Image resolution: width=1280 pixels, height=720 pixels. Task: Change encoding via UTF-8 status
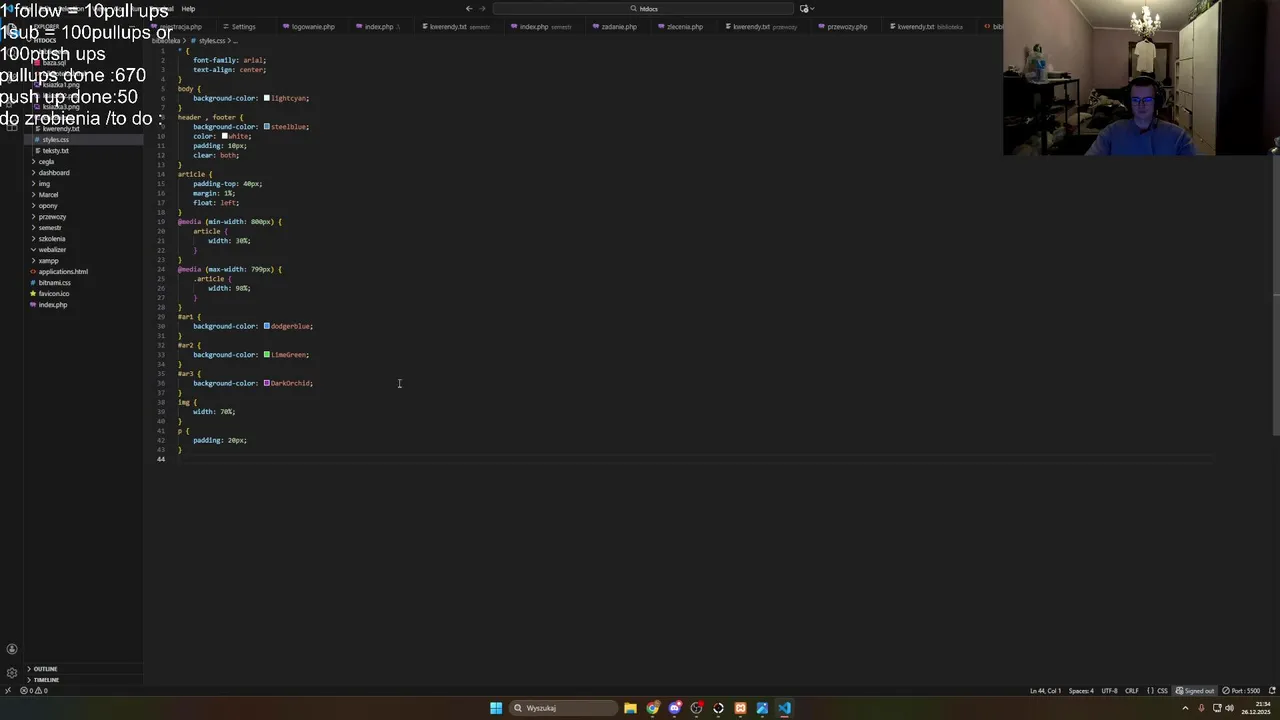(x=1109, y=691)
